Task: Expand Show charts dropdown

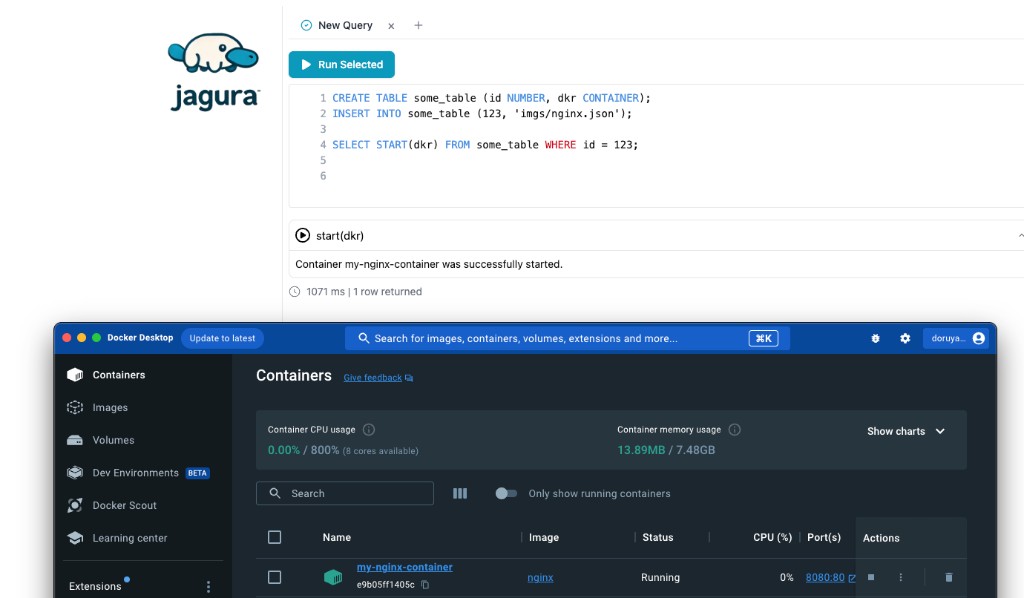Action: tap(906, 432)
